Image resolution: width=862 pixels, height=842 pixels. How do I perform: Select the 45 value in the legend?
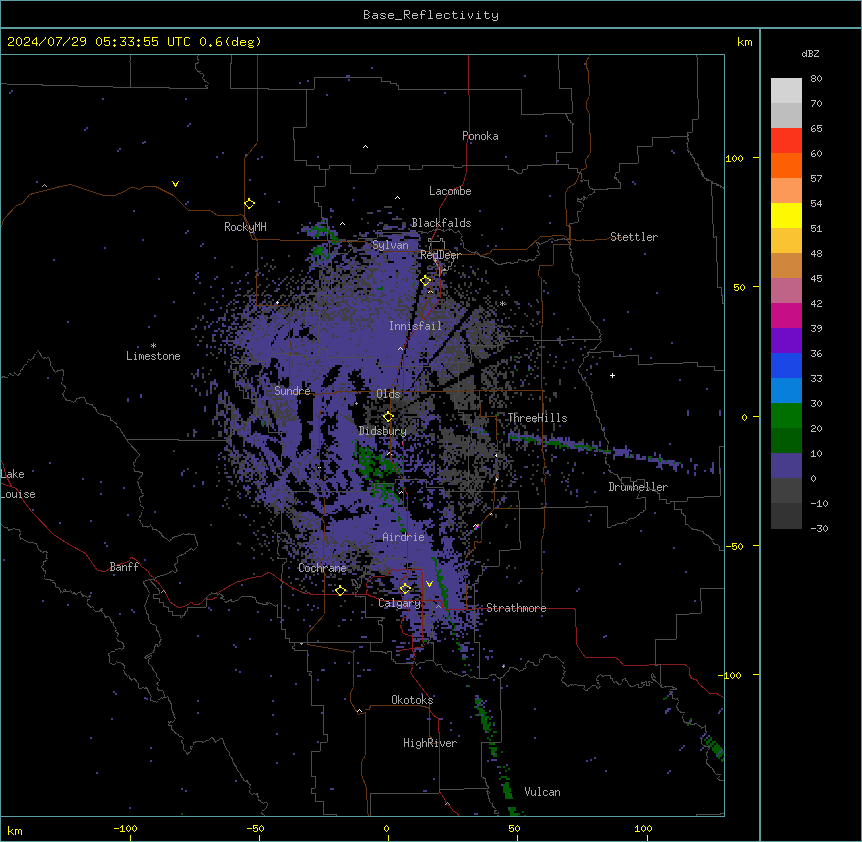[x=816, y=279]
